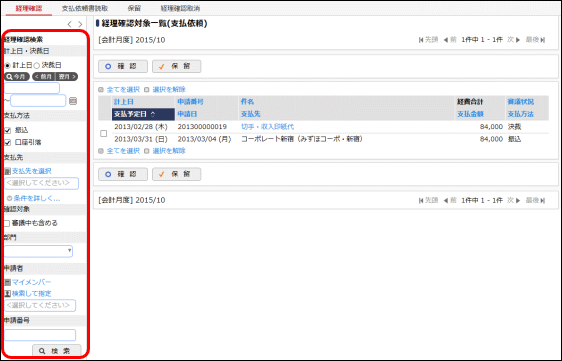This screenshot has width=562, height=361.
Task: Sort by 支払先 column header
Action: (x=251, y=114)
